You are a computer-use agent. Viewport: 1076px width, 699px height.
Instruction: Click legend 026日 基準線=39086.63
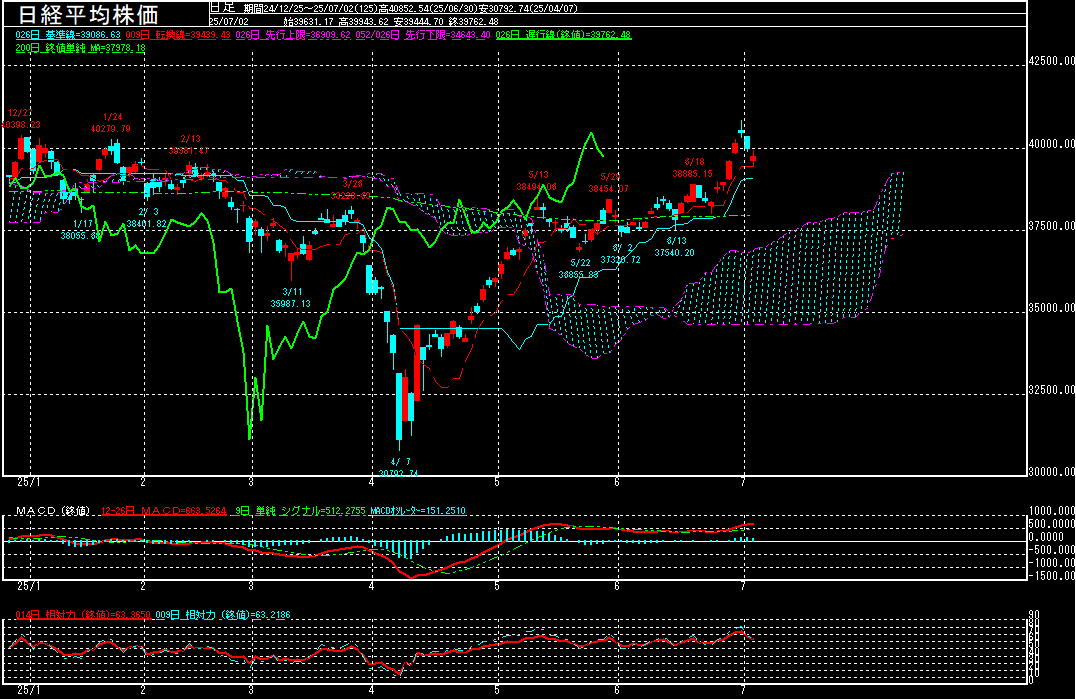tap(68, 34)
